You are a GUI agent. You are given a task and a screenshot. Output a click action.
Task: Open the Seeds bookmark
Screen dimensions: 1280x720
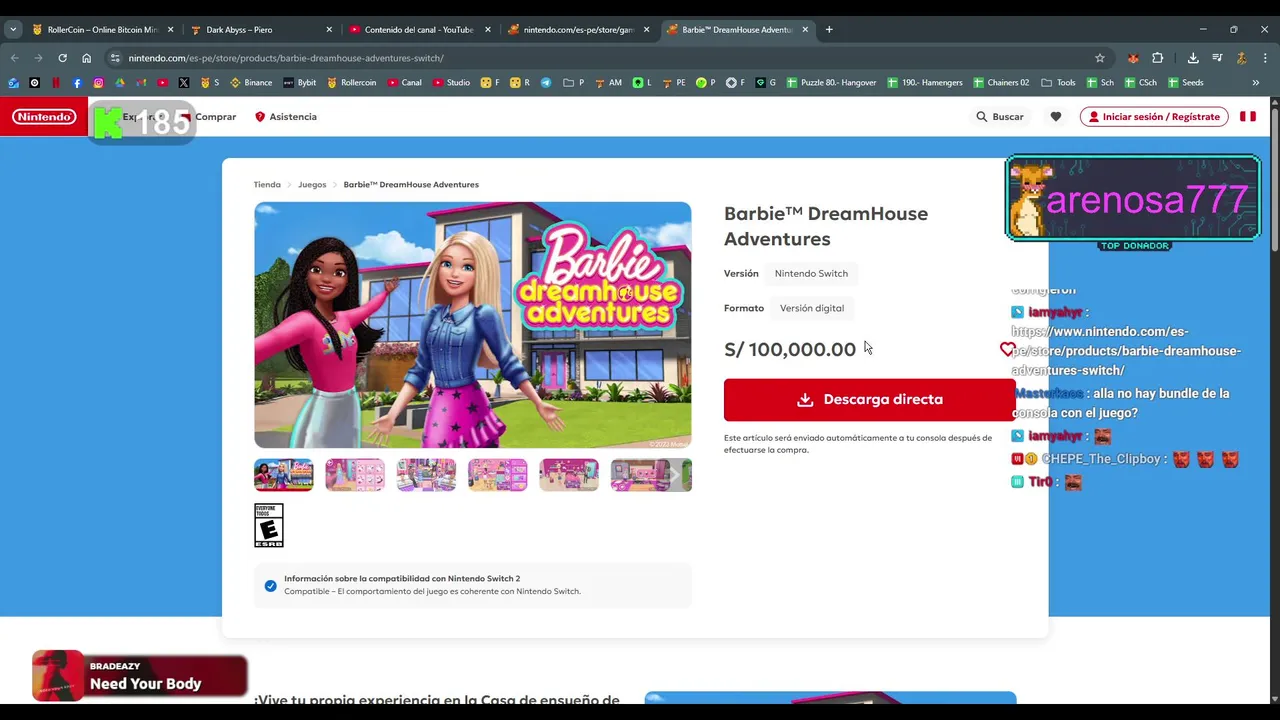click(1184, 83)
